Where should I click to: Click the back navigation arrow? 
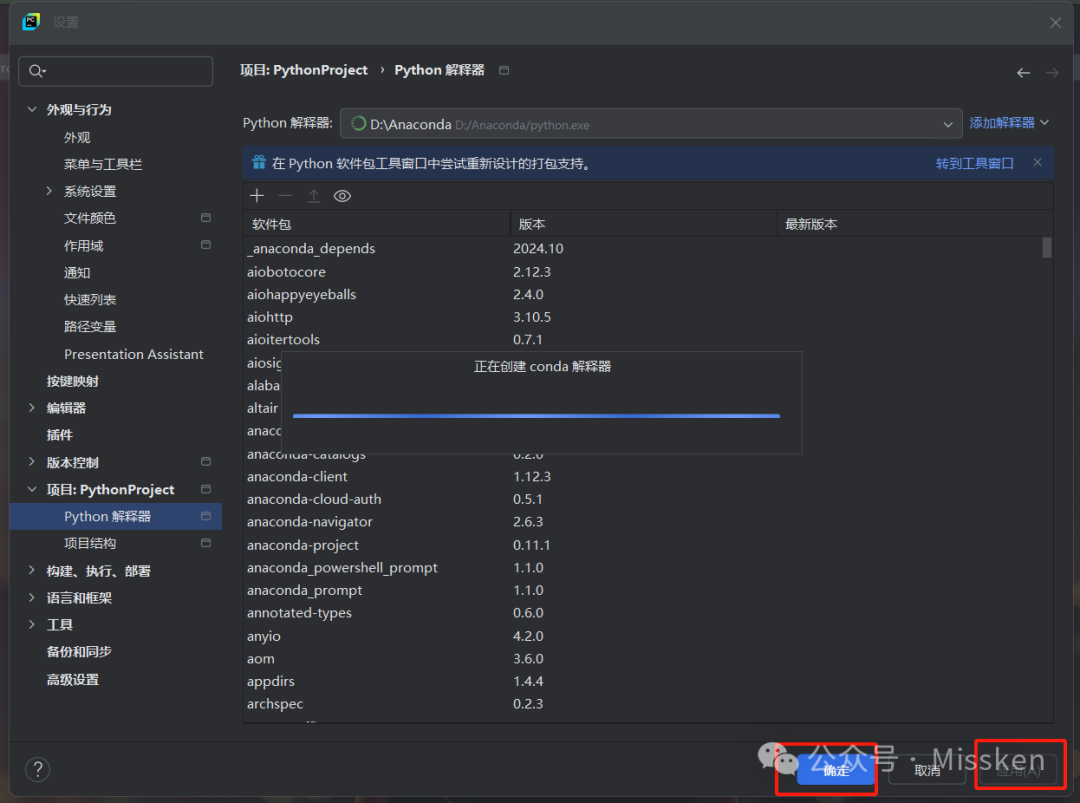1024,72
